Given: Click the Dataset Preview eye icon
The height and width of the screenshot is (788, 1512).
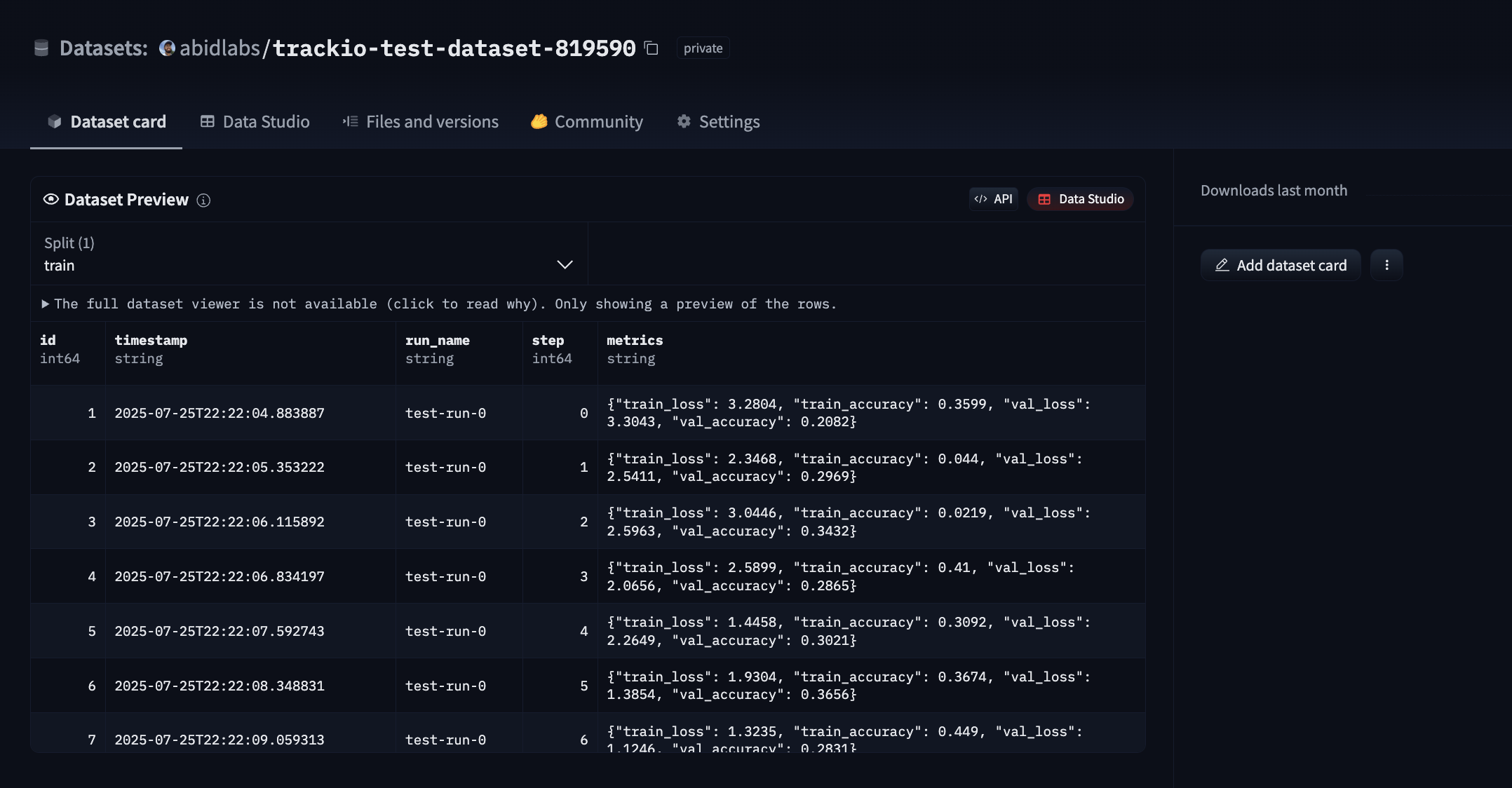Looking at the screenshot, I should pyautogui.click(x=50, y=200).
